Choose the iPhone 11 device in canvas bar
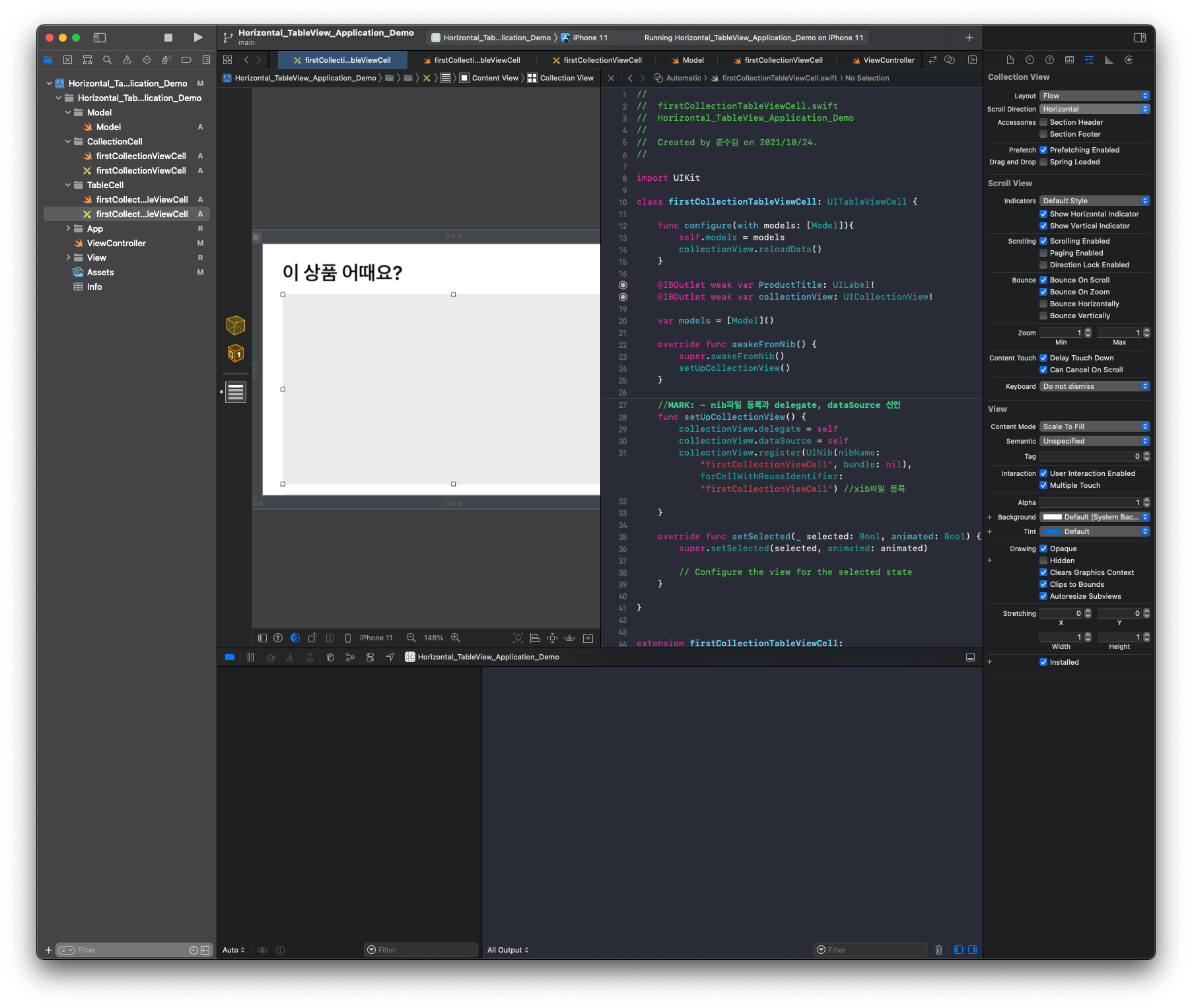This screenshot has height=1008, width=1192. point(376,638)
